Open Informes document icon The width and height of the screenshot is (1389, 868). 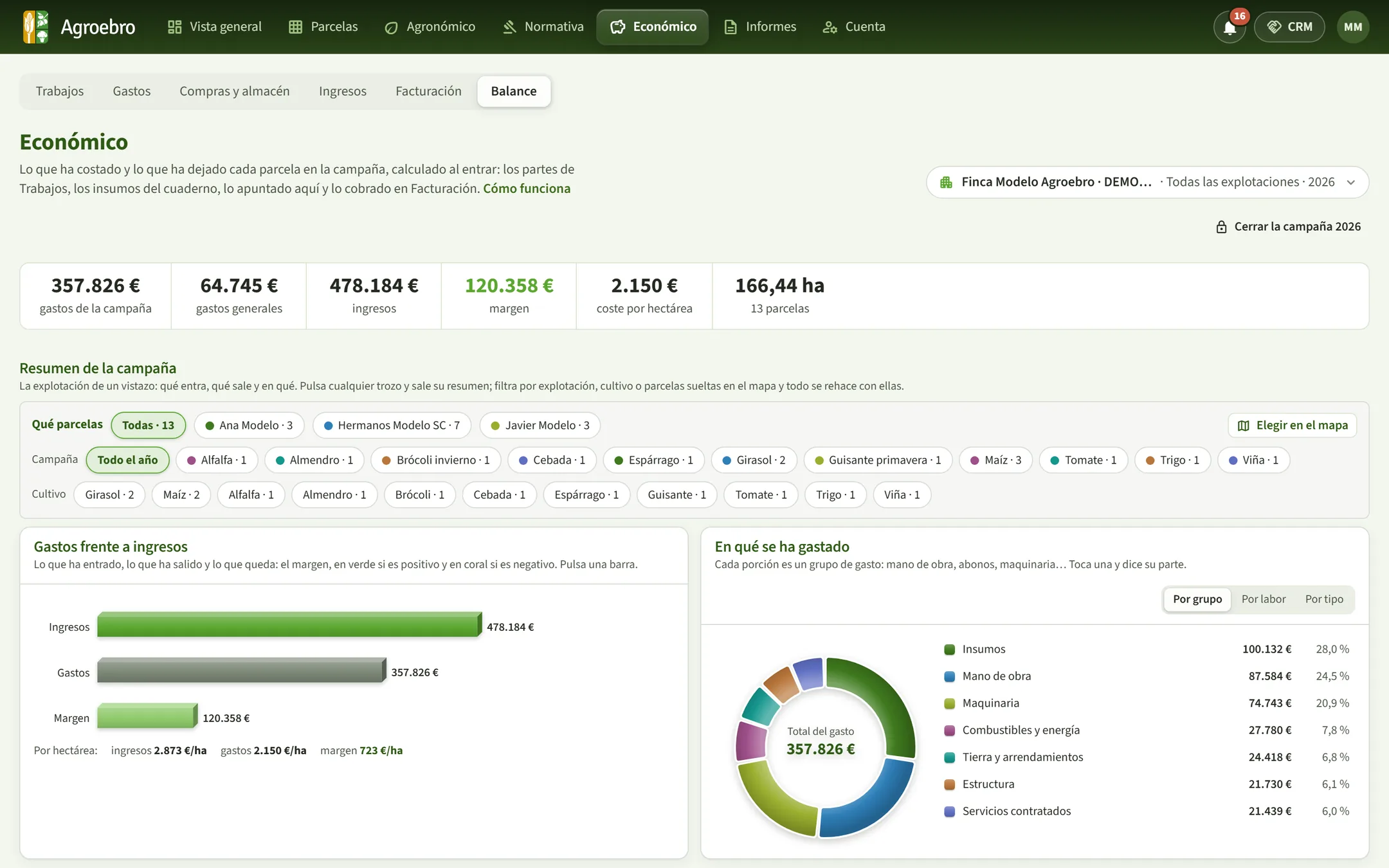click(730, 27)
